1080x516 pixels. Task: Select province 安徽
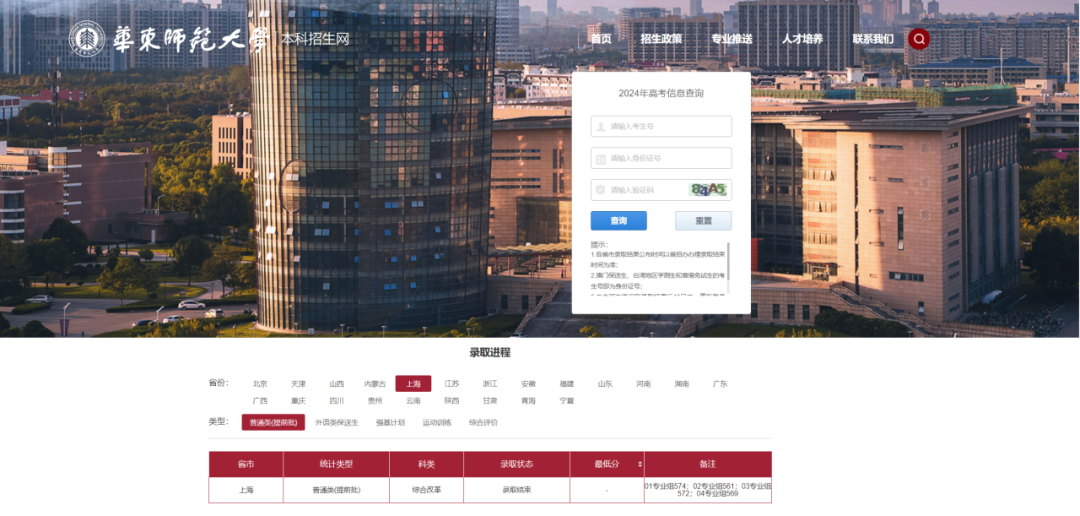[528, 384]
